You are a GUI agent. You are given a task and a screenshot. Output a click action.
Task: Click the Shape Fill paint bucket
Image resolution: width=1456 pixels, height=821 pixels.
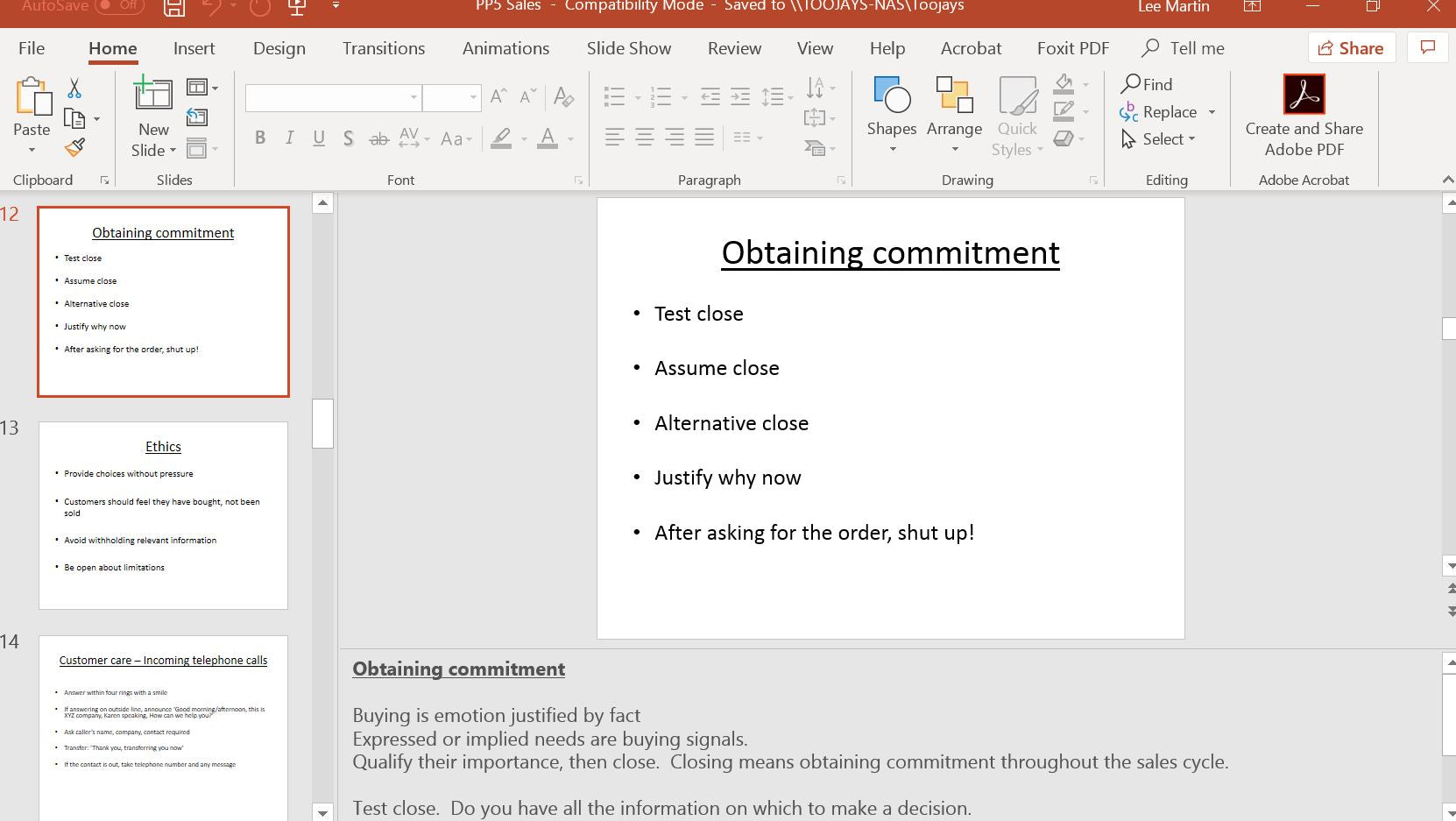(x=1064, y=84)
